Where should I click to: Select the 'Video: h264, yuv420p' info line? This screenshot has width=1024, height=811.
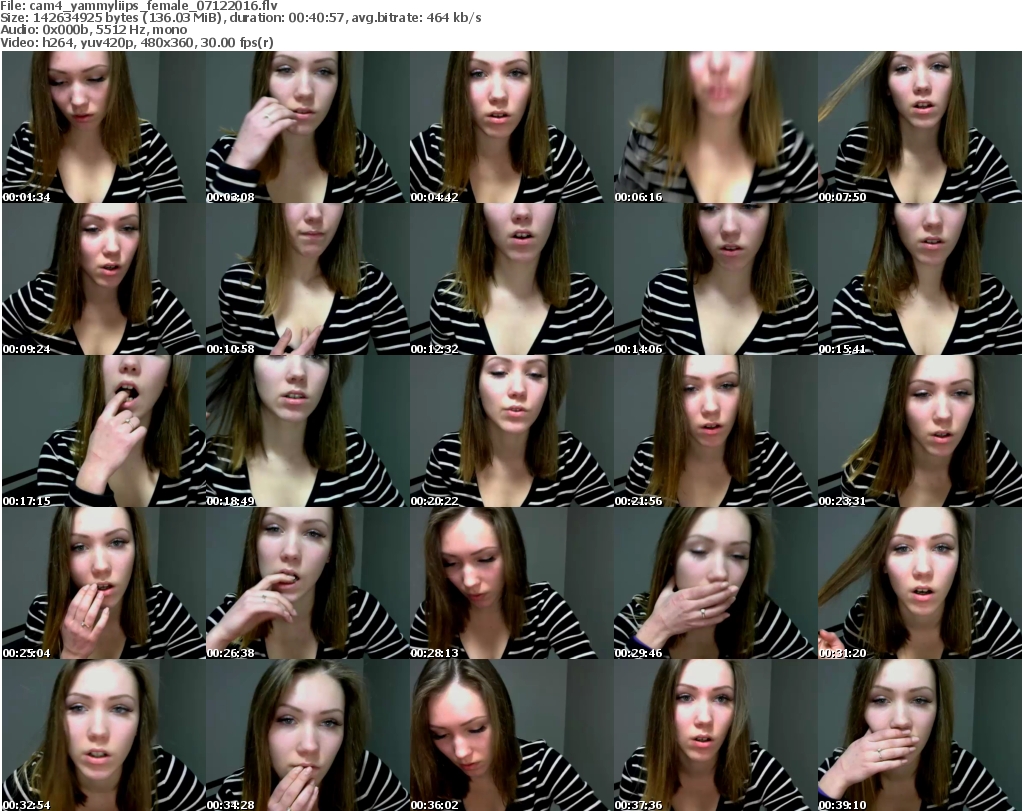(x=136, y=42)
